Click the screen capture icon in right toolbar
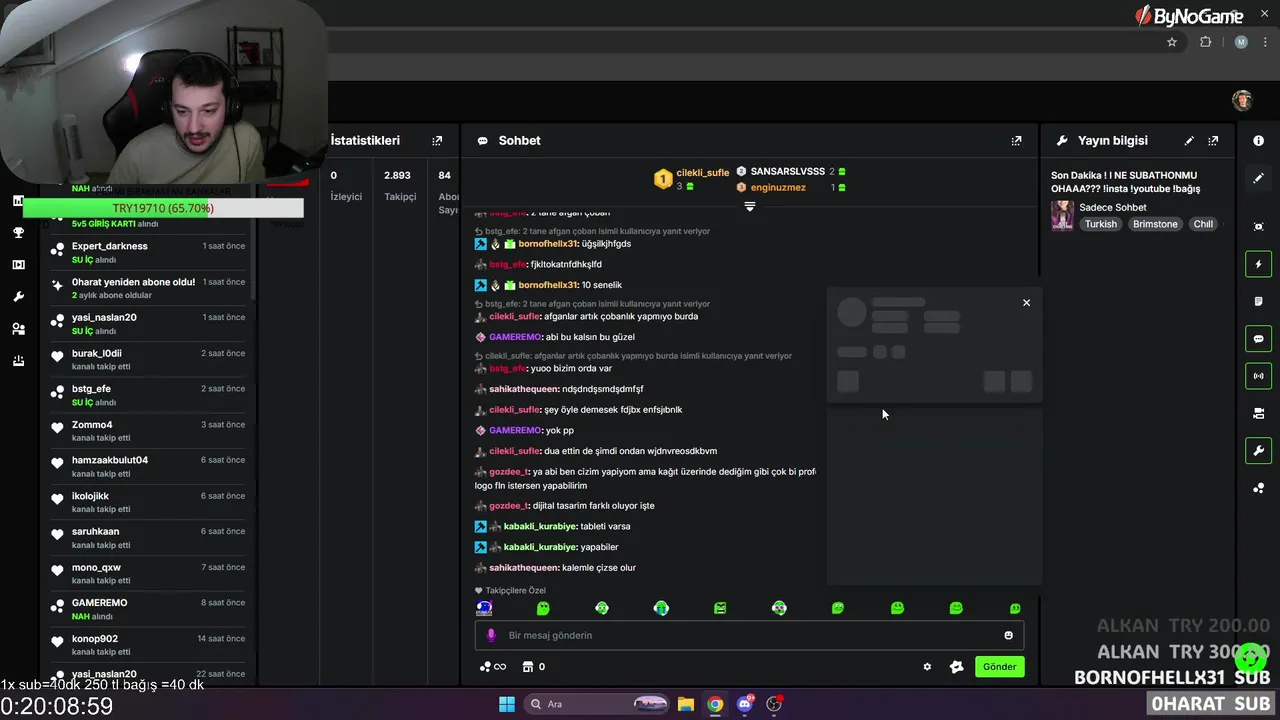Screen dimensions: 1280x720 click(1258, 227)
